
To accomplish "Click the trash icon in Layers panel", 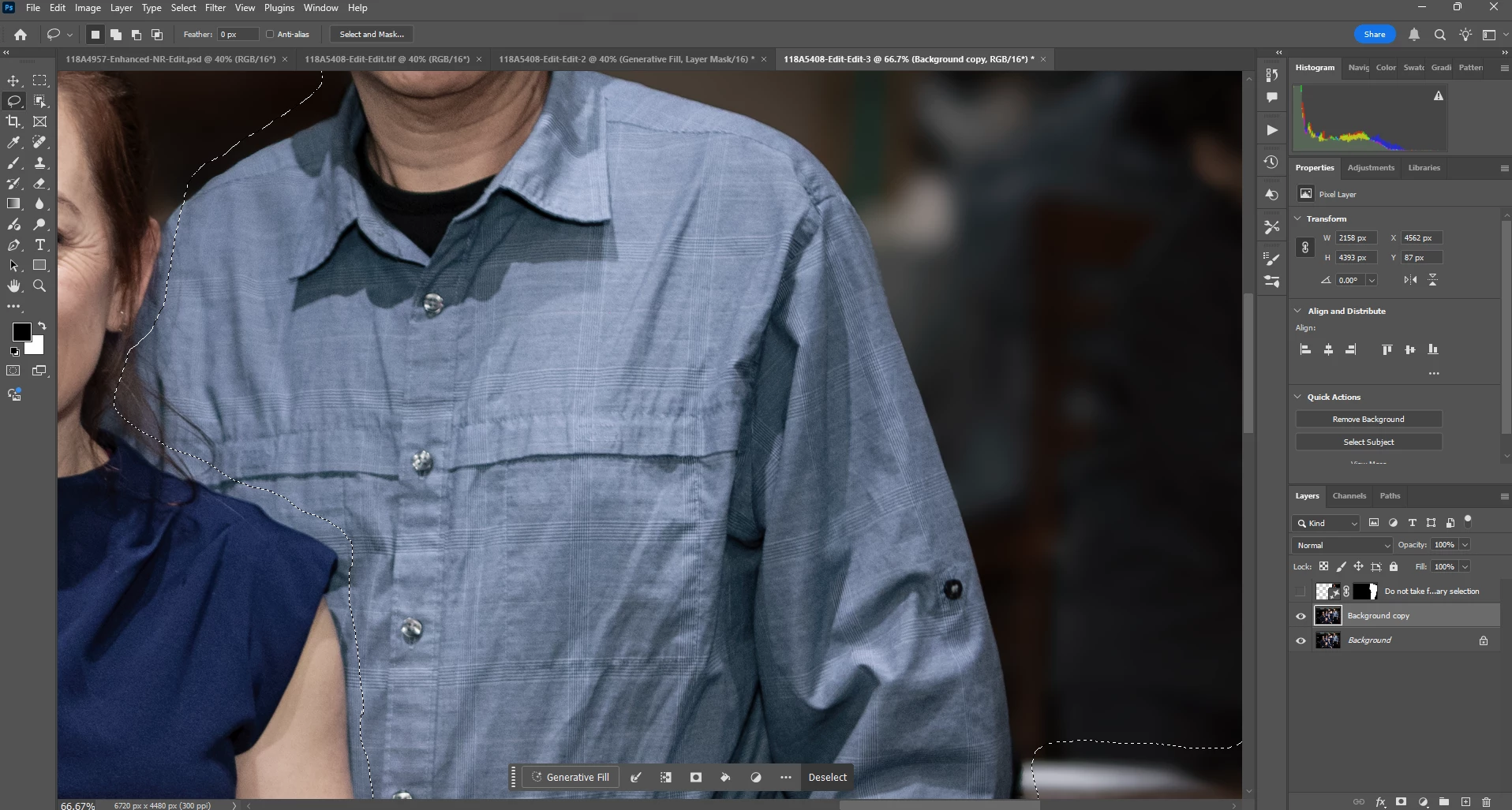I will [x=1486, y=801].
